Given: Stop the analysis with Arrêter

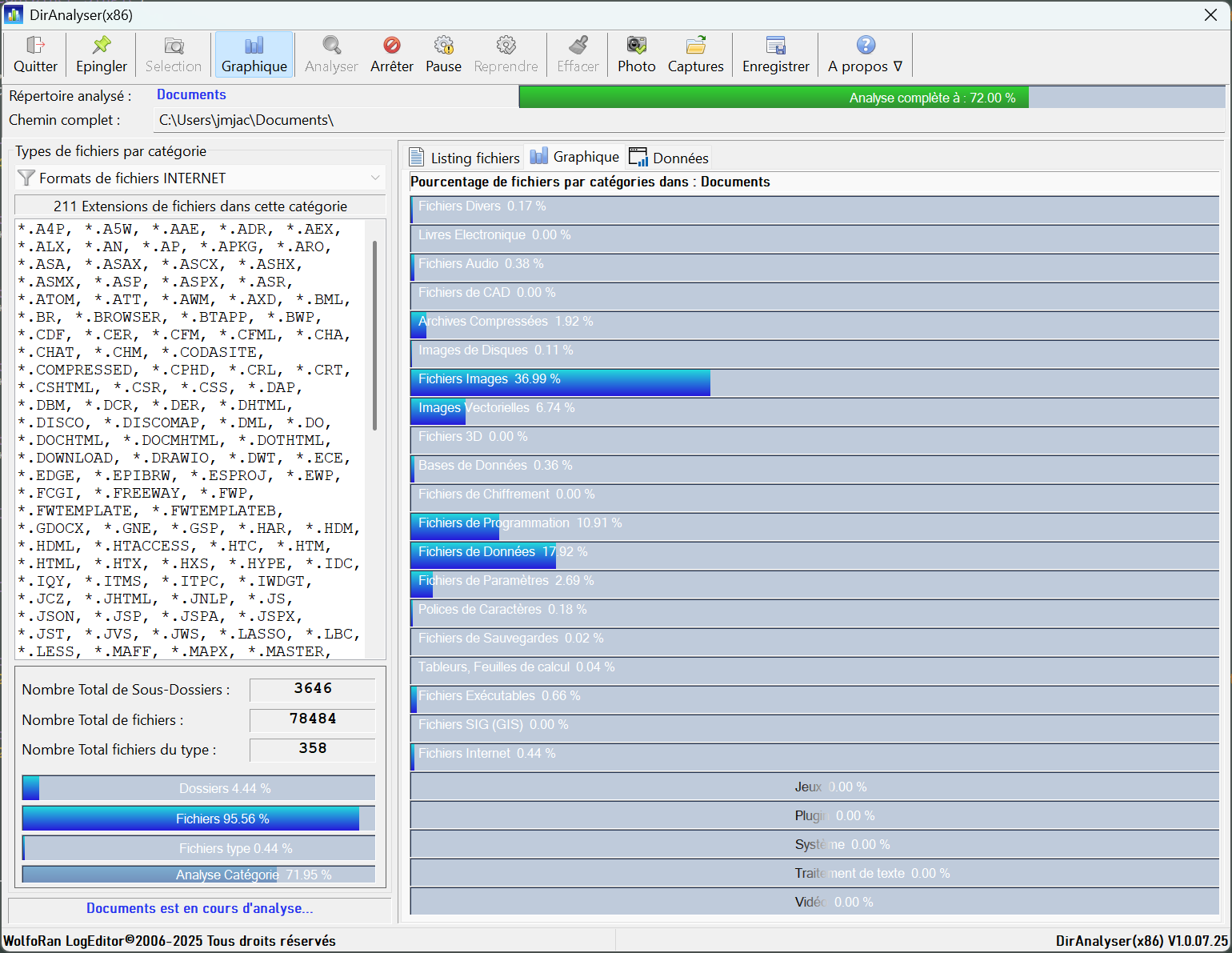Looking at the screenshot, I should click(391, 54).
